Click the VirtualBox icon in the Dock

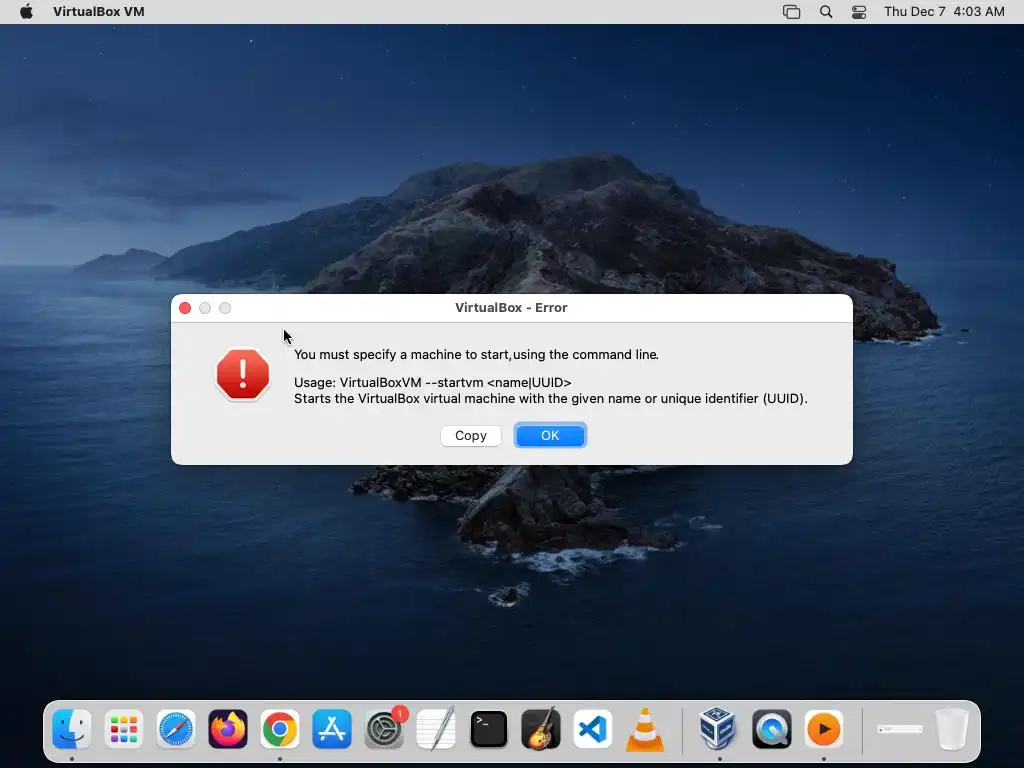pyautogui.click(x=718, y=729)
